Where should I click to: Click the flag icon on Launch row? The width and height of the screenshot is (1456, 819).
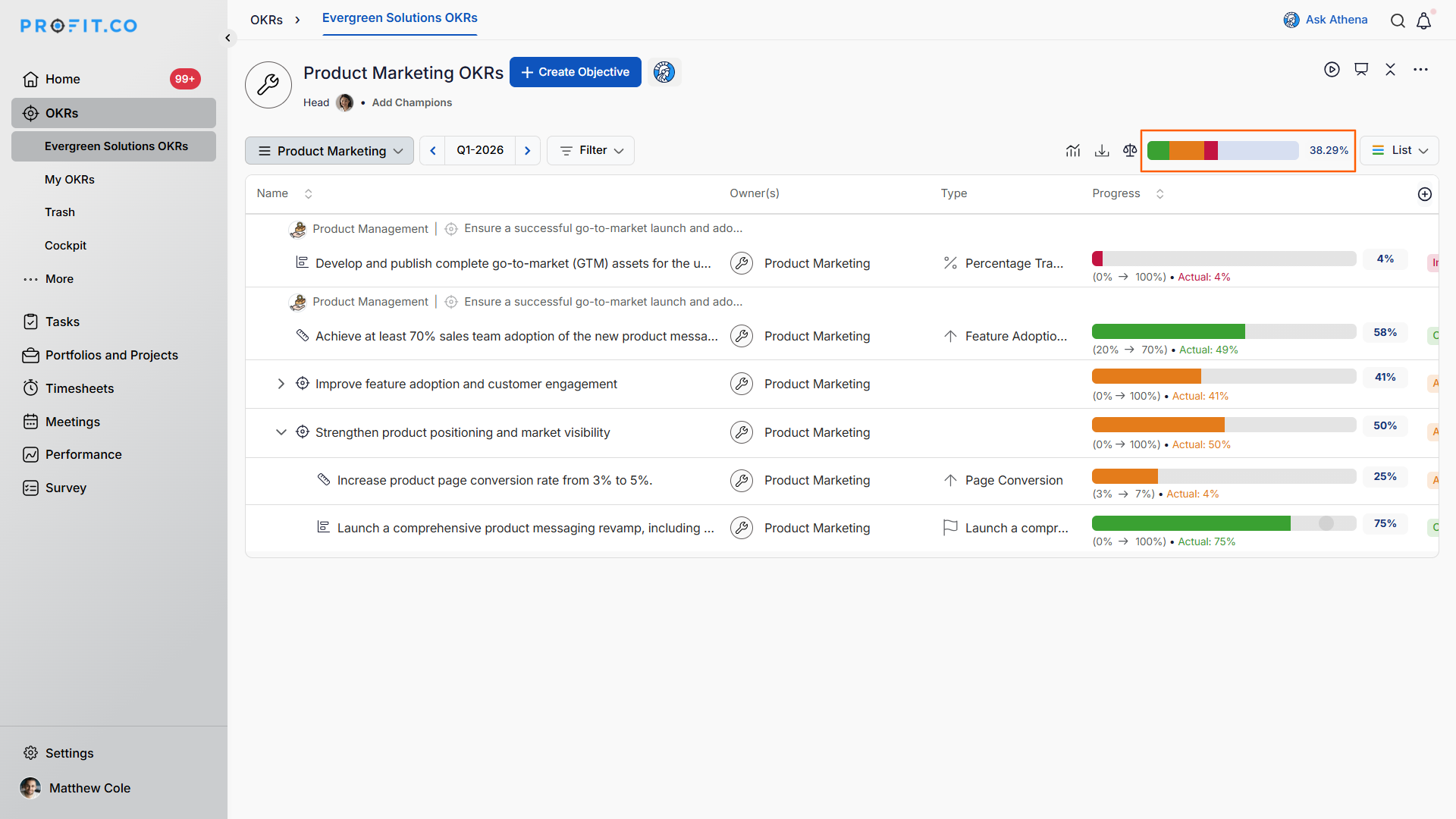[950, 528]
